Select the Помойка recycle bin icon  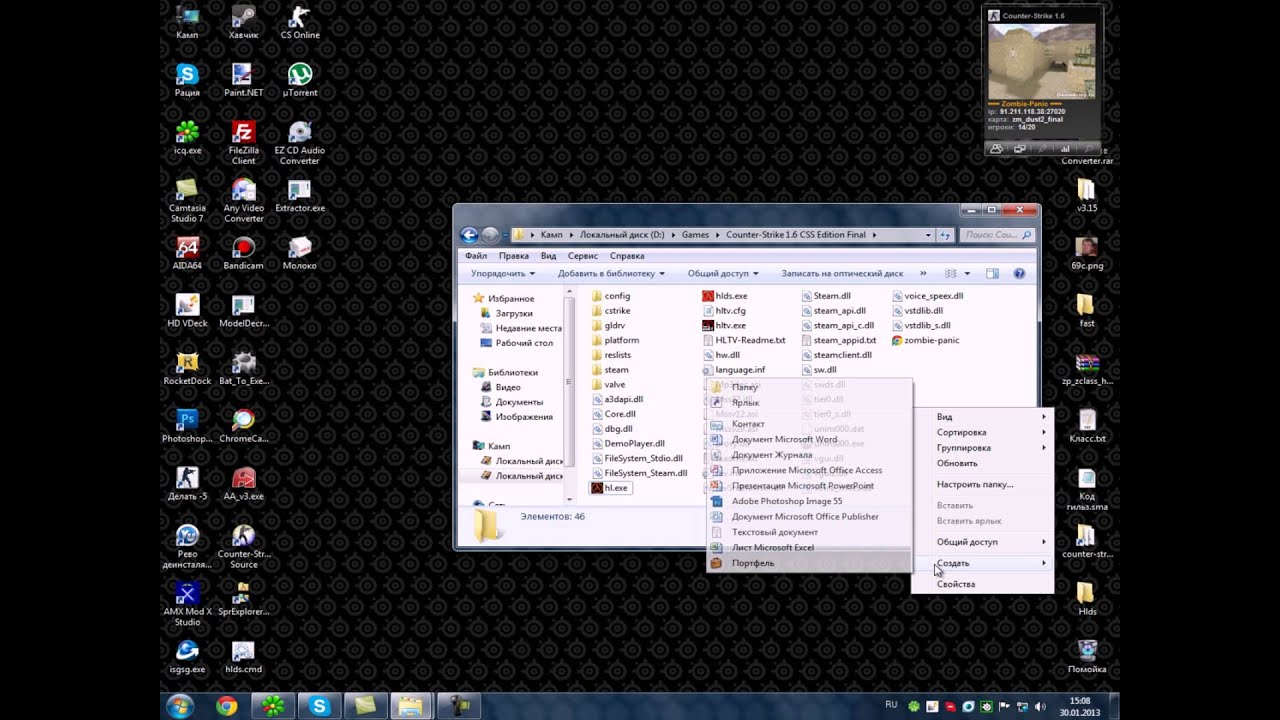pos(1087,656)
